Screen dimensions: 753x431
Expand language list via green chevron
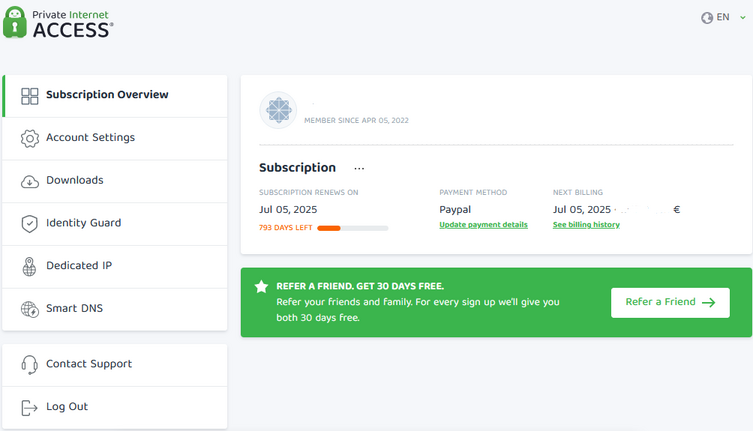coord(742,17)
